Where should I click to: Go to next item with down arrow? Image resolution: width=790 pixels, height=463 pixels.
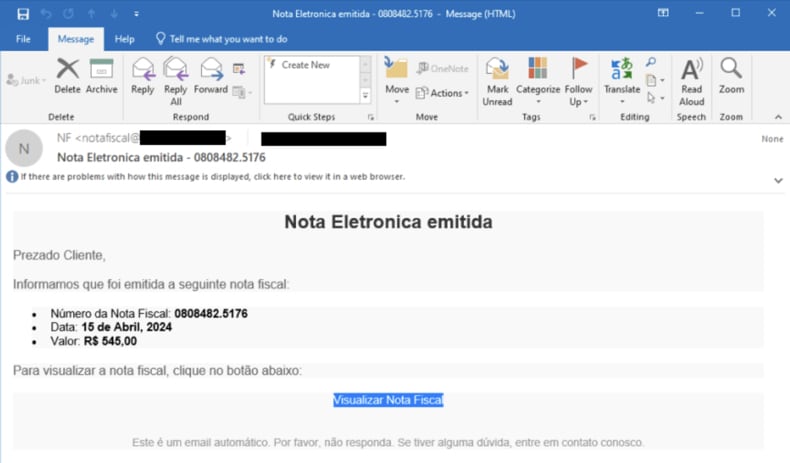[114, 14]
